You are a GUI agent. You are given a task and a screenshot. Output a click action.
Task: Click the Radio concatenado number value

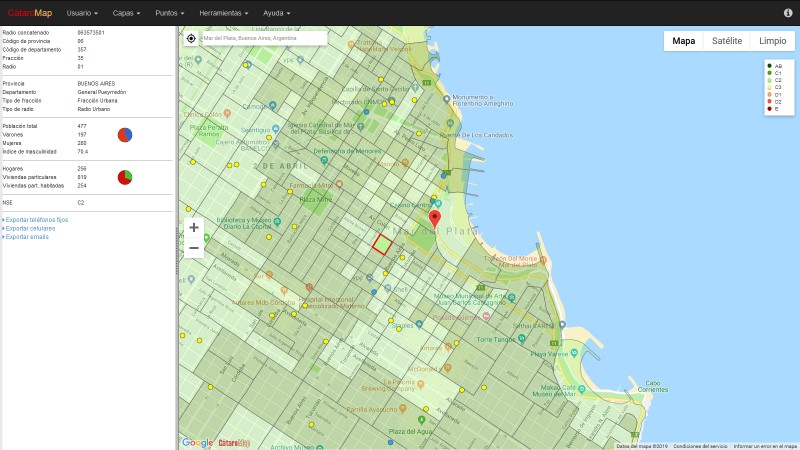91,33
